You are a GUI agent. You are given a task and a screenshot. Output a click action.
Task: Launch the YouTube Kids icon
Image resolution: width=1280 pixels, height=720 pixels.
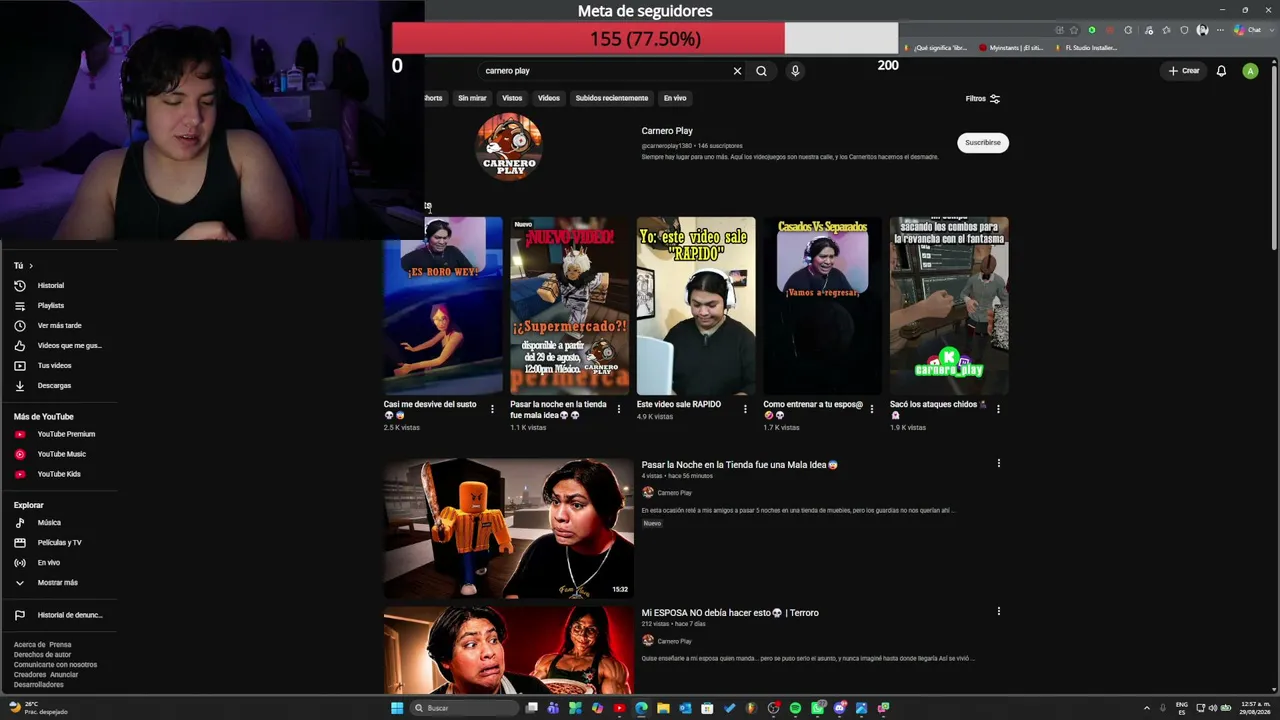(19, 474)
